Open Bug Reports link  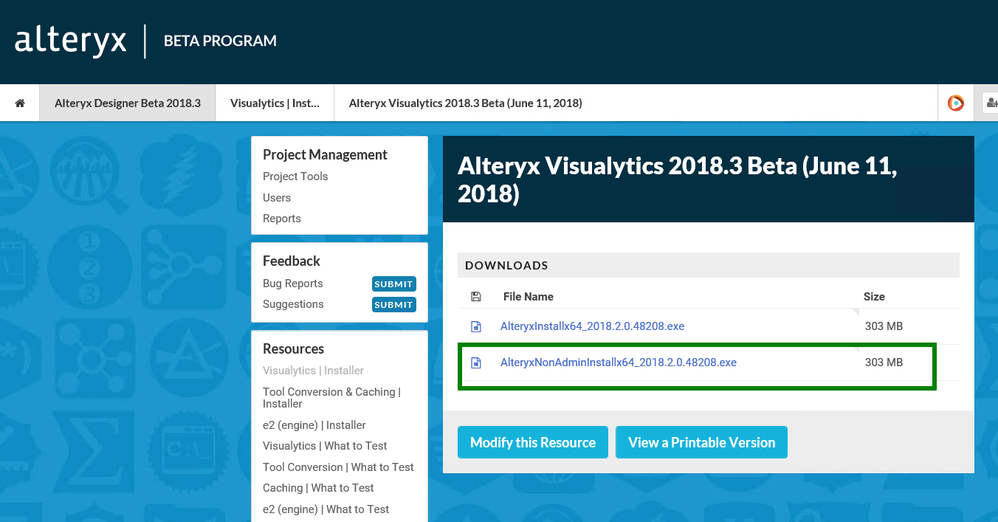tap(293, 283)
